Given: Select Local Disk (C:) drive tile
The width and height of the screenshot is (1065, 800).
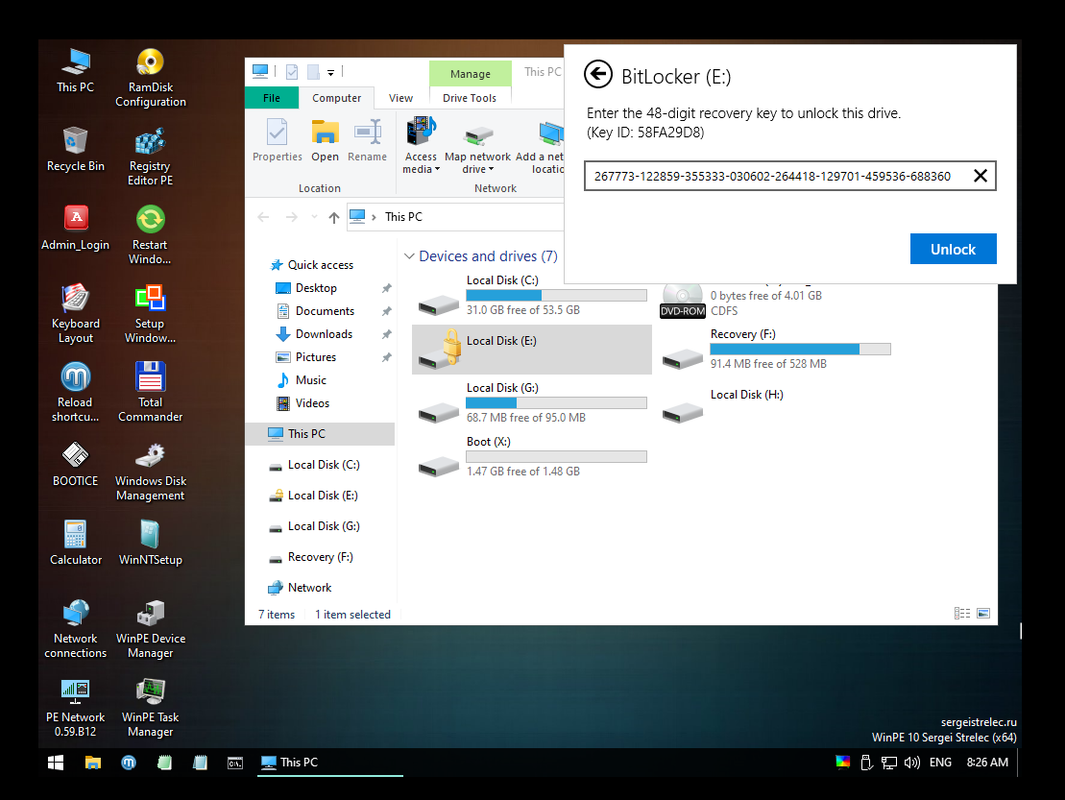Looking at the screenshot, I should pyautogui.click(x=532, y=295).
